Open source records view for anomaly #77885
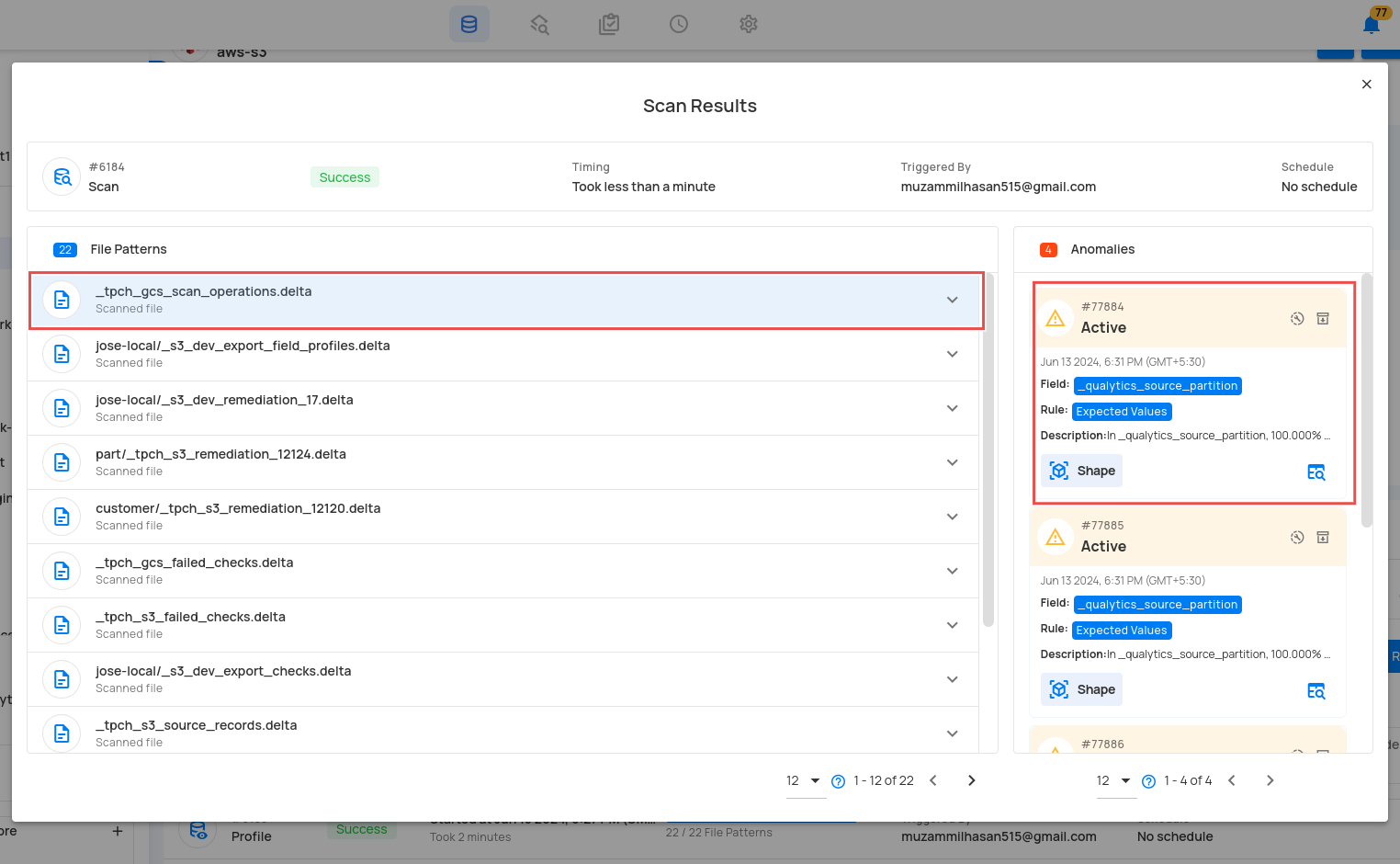This screenshot has height=864, width=1400. tap(1316, 691)
